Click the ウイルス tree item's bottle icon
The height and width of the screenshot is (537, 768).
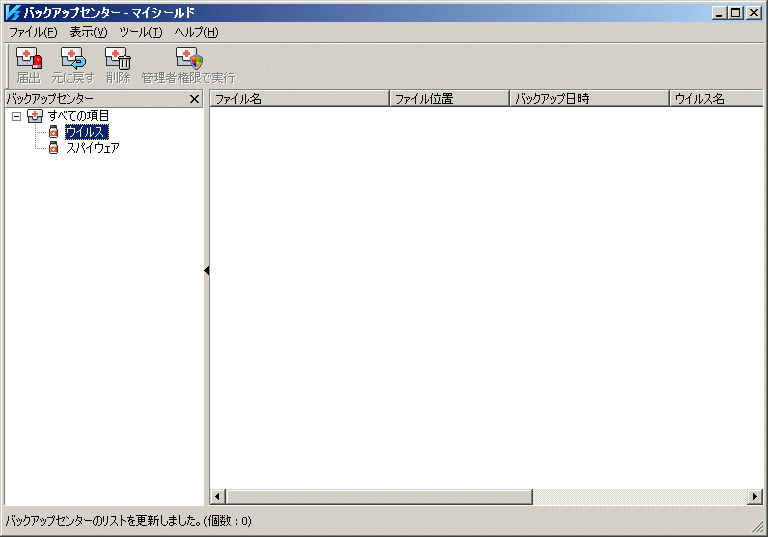[53, 132]
